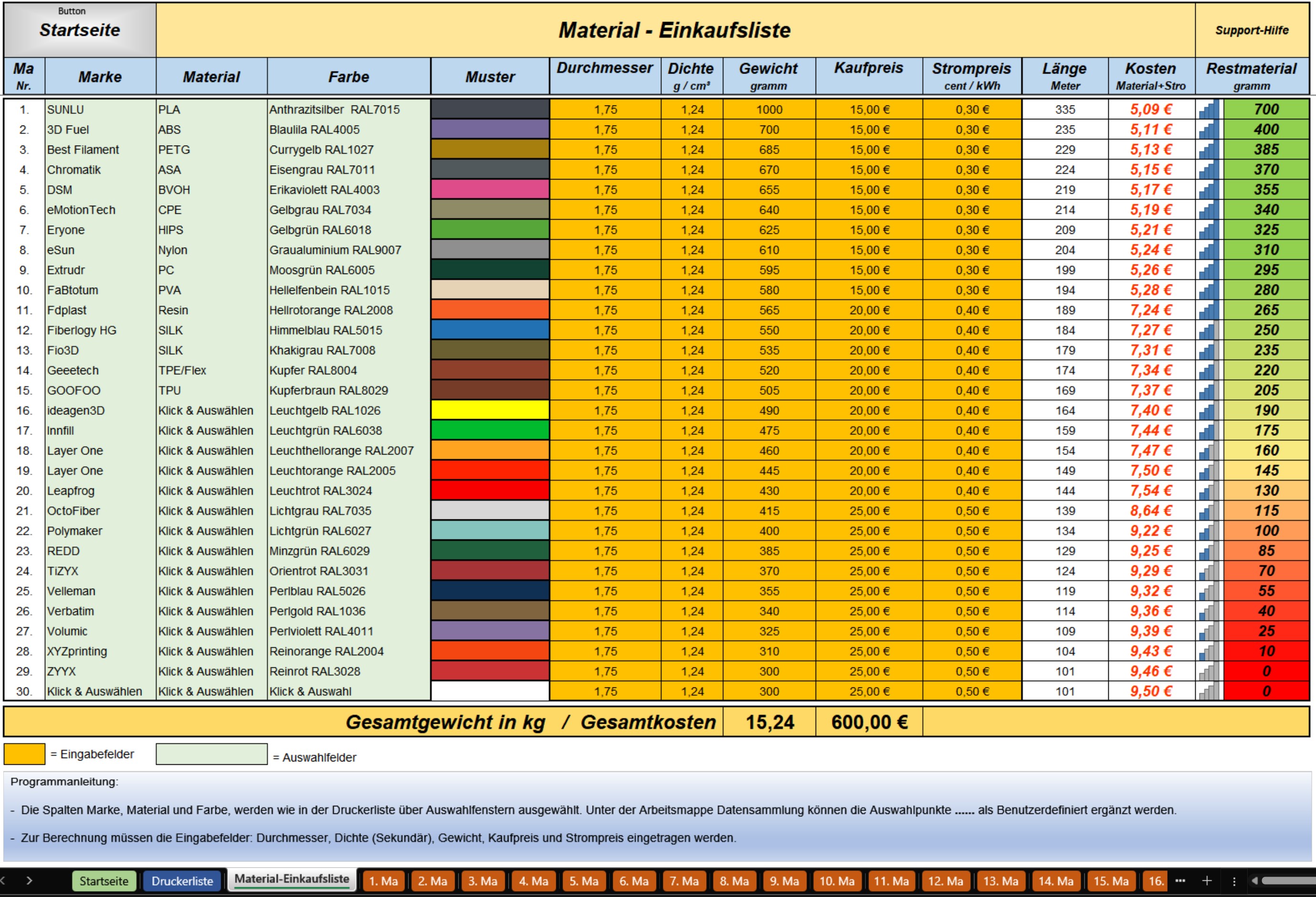The width and height of the screenshot is (1316, 897).
Task: Click the sheet-bar options dots icon
Action: click(1234, 881)
